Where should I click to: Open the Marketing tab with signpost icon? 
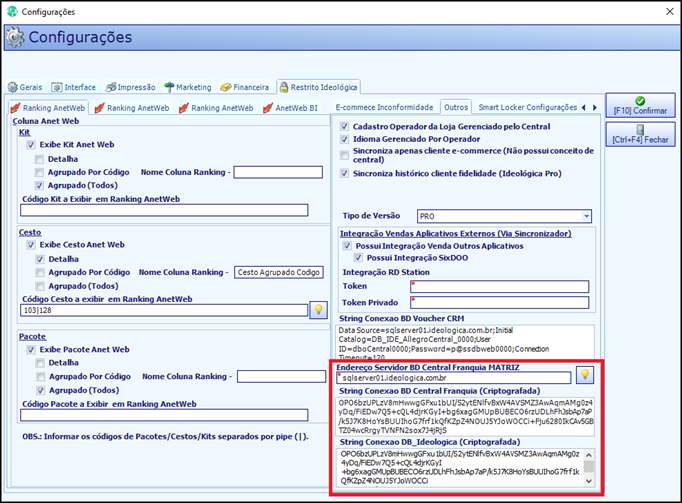188,87
